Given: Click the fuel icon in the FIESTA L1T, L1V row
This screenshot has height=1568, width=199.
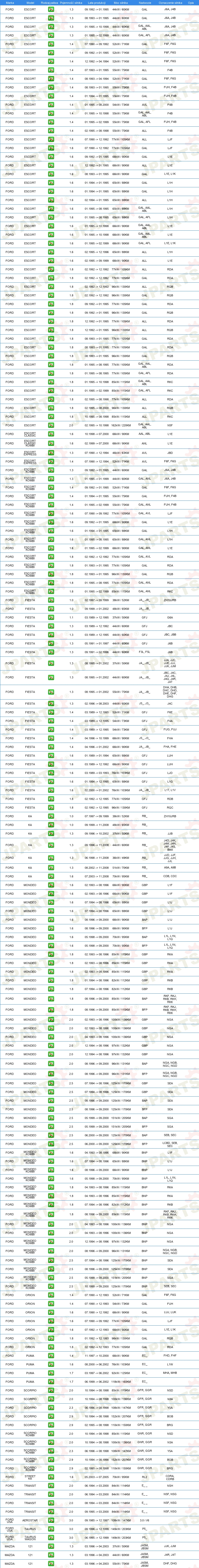Looking at the screenshot, I should (51, 790).
